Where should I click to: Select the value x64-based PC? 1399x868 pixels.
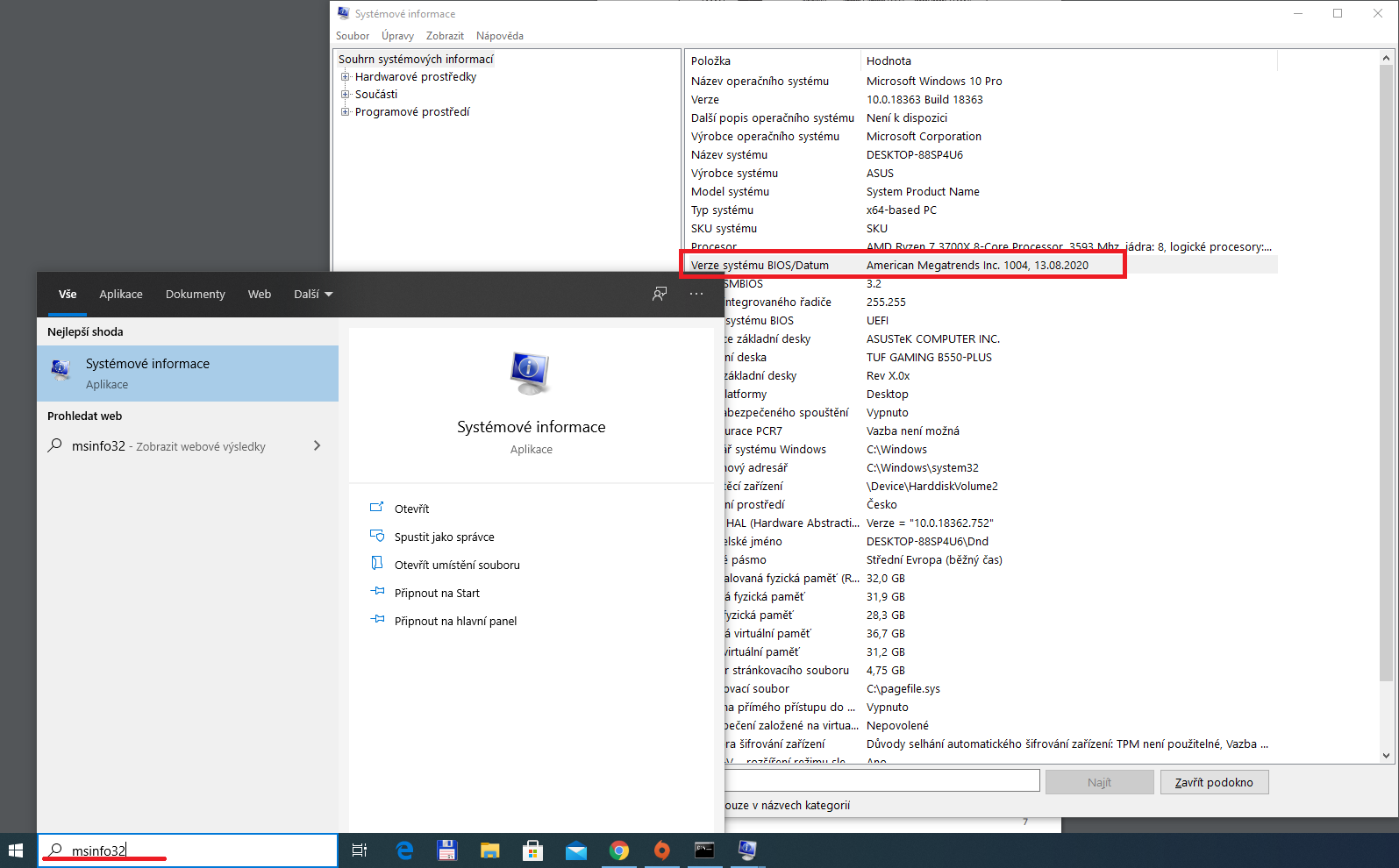click(902, 210)
